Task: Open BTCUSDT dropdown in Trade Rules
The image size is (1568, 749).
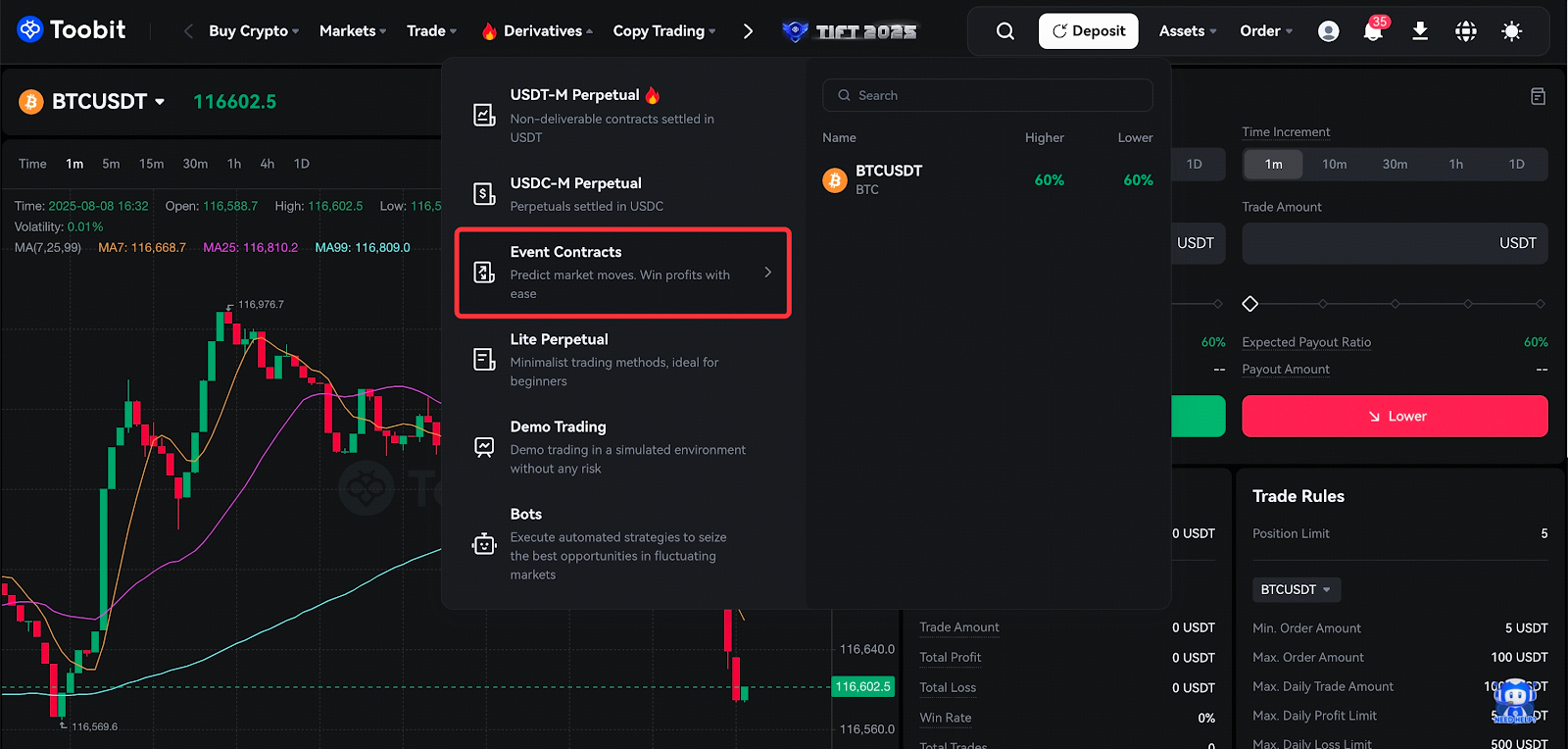Action: click(x=1297, y=589)
